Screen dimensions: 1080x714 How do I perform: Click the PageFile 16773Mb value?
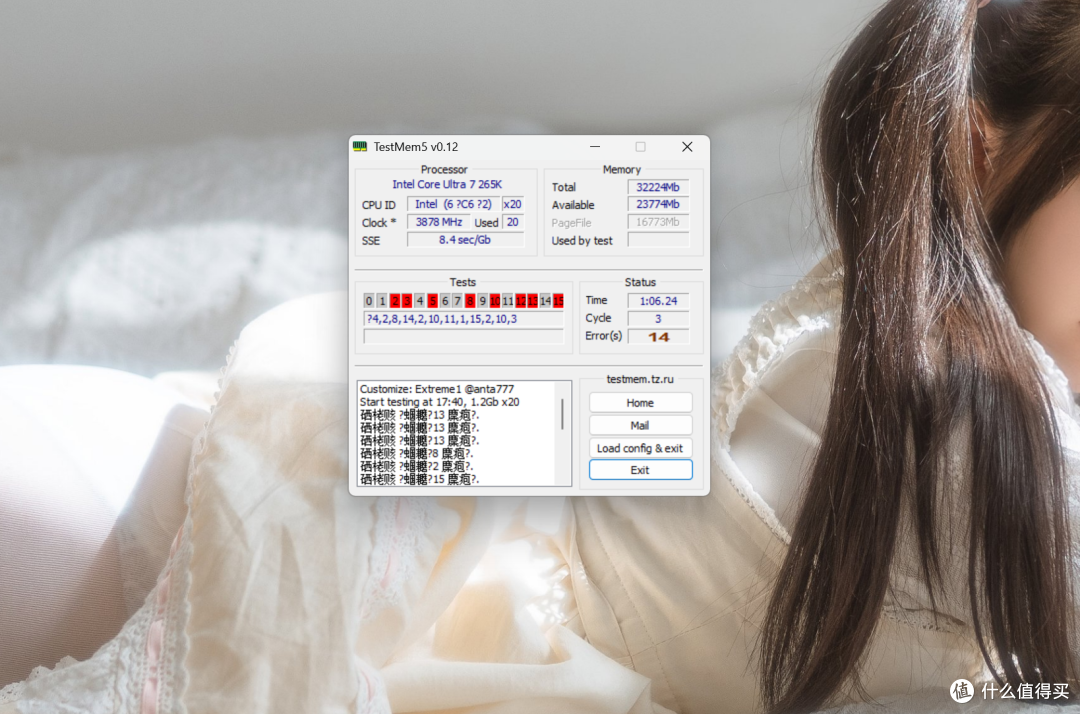pyautogui.click(x=658, y=222)
